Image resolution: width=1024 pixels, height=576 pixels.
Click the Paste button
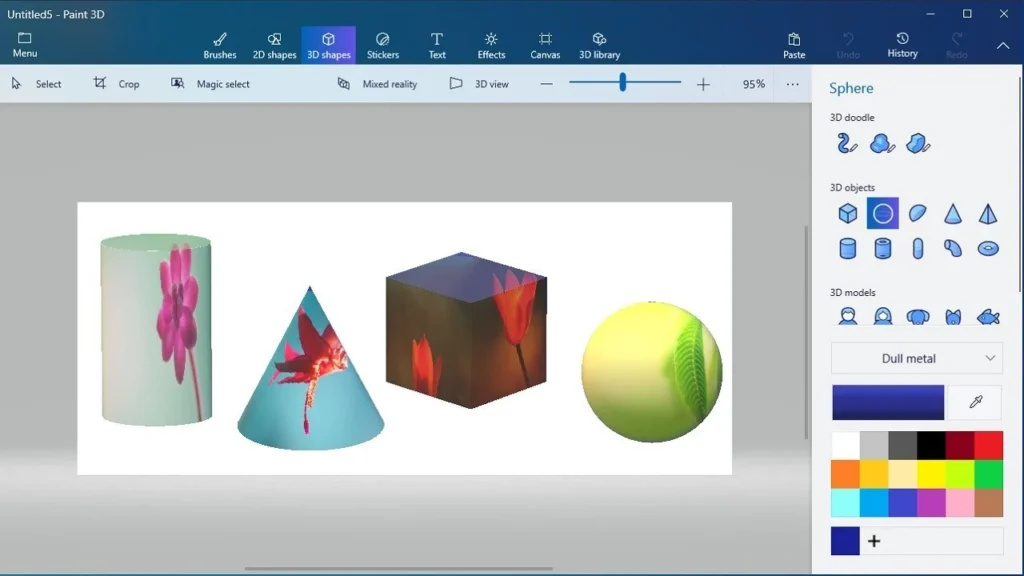(x=794, y=45)
